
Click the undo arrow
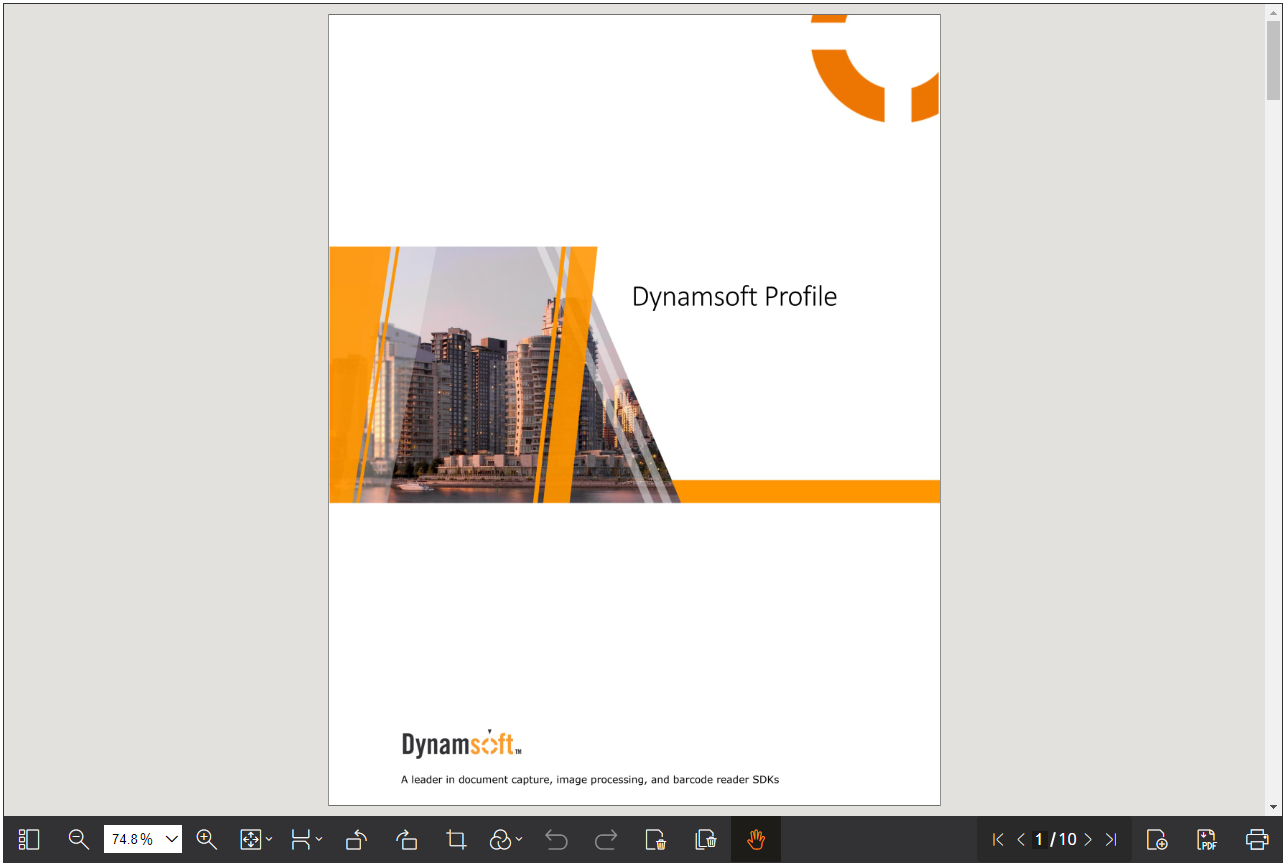(x=556, y=840)
